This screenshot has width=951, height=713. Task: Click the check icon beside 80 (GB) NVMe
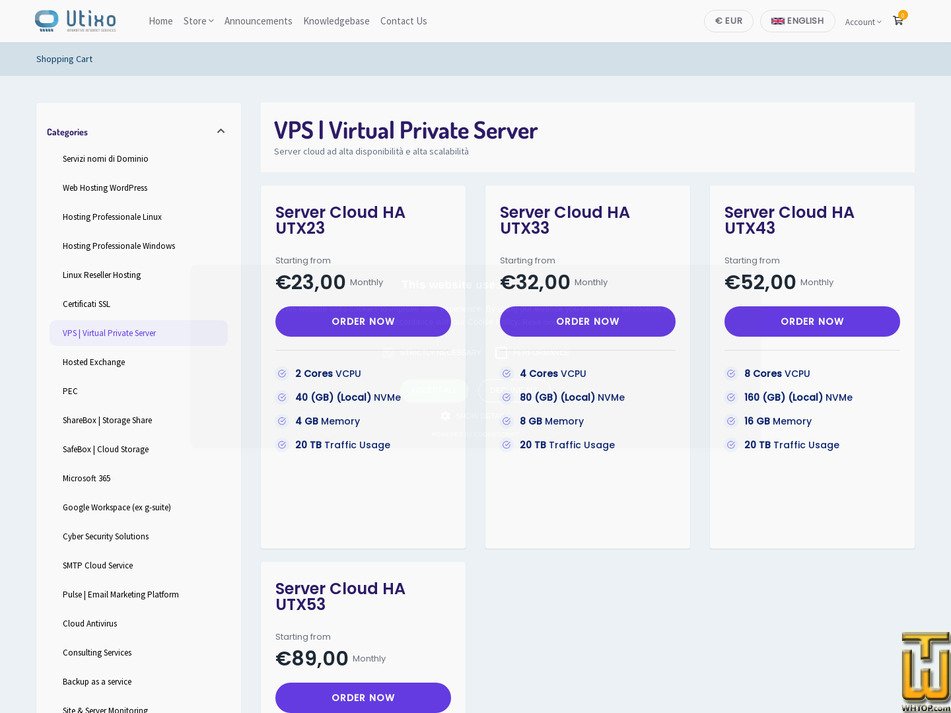click(x=506, y=397)
